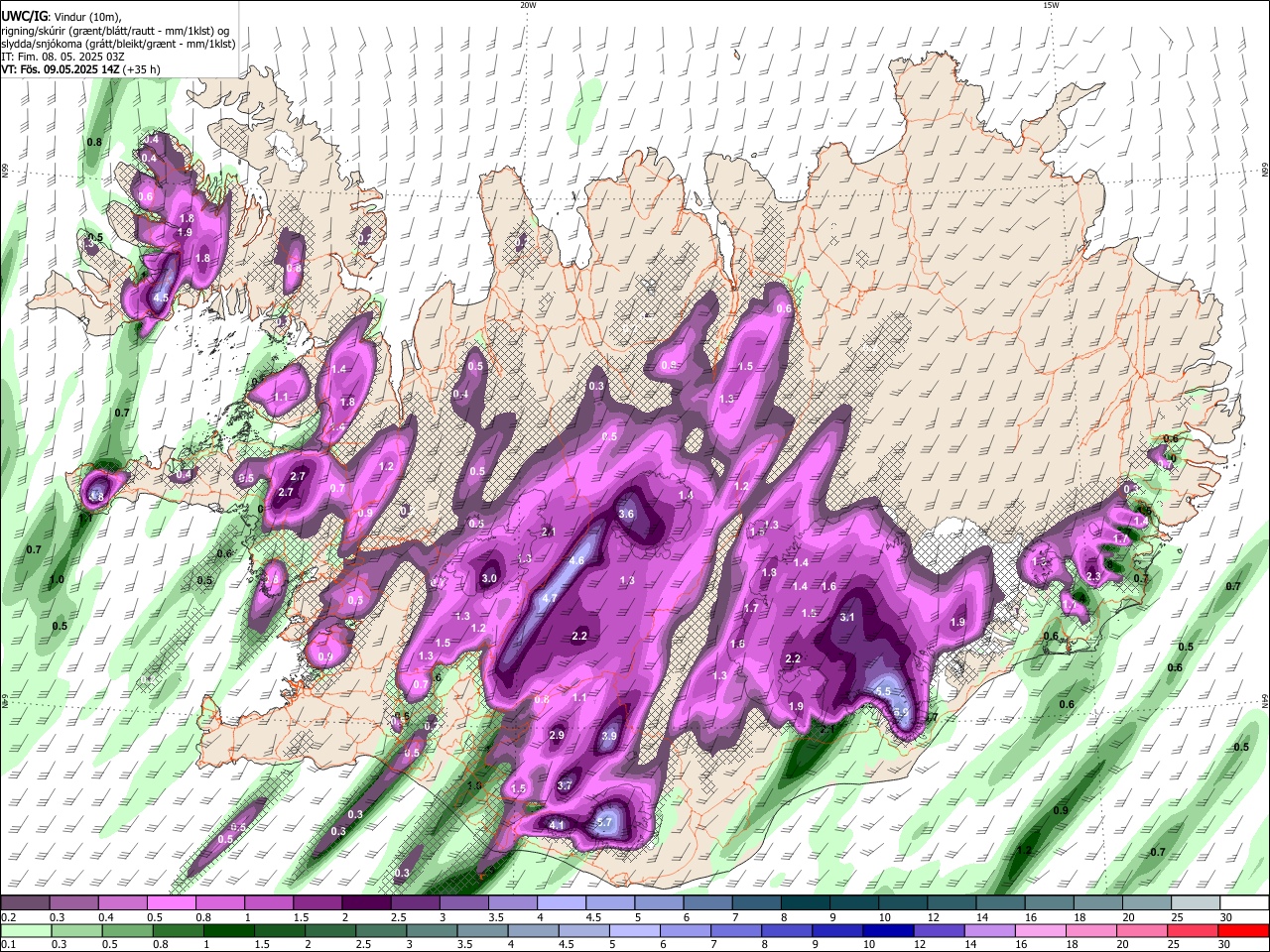This screenshot has width=1270, height=952.
Task: Pick the deep blue rain swatch between 10 and 12
Action: click(x=889, y=930)
